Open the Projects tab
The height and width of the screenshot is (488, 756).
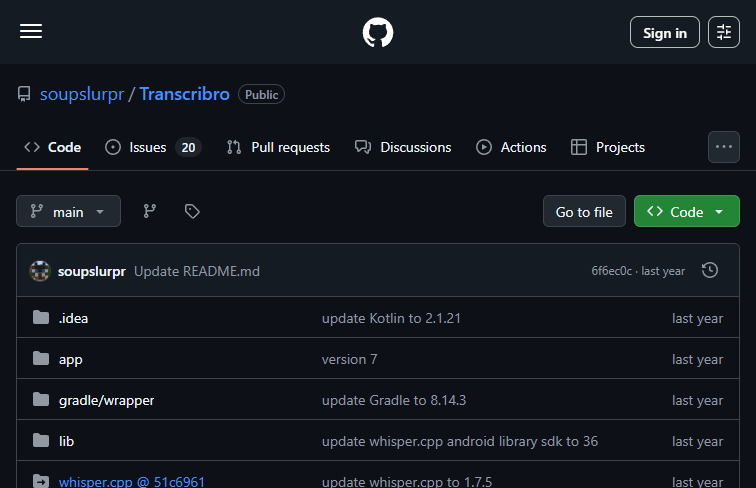pyautogui.click(x=608, y=147)
